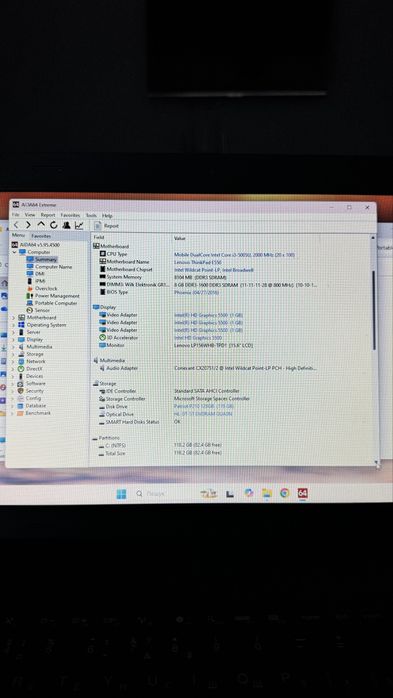This screenshot has width=393, height=698.
Task: Open Power Management tree item
Action: pos(57,296)
